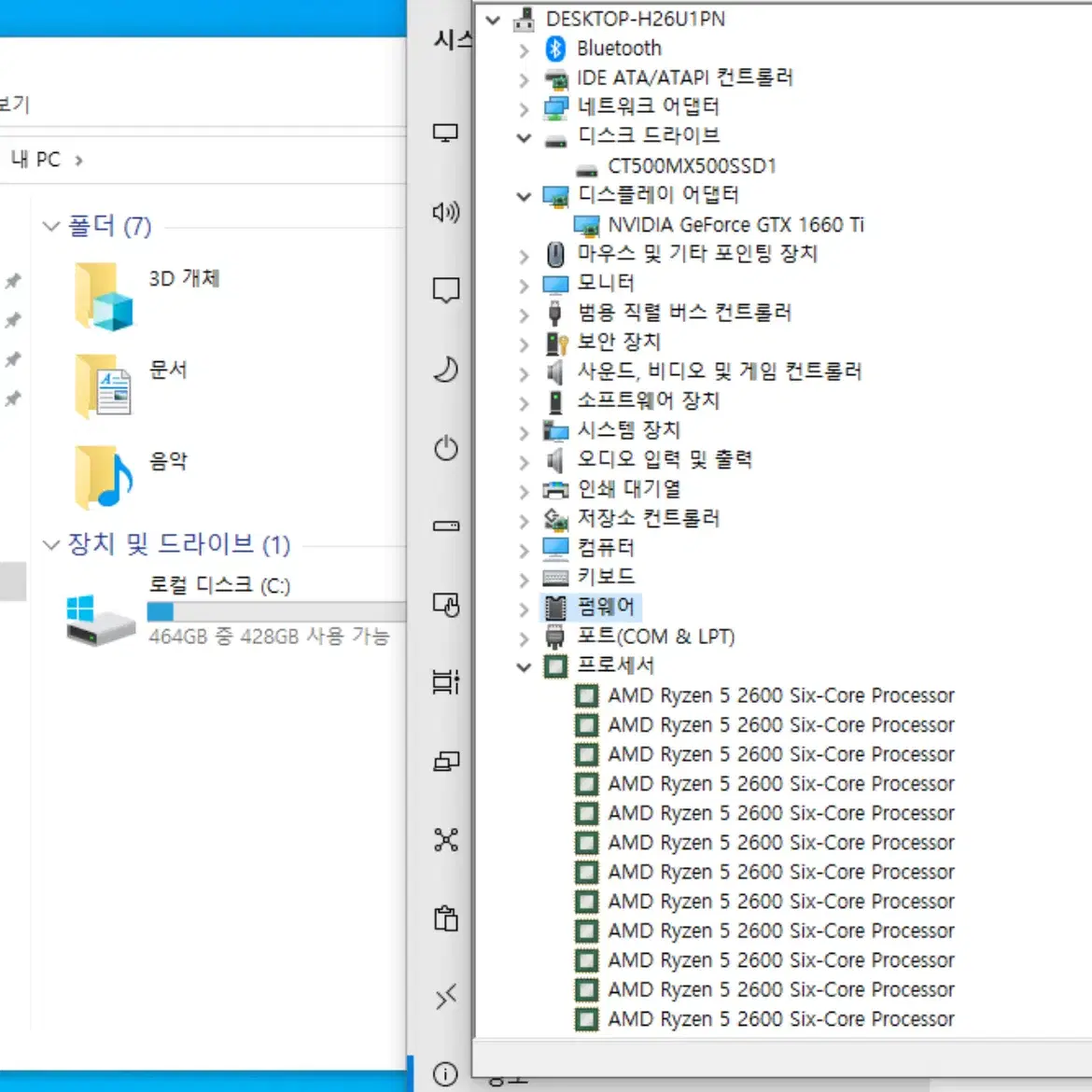Open Shared experiences icon in sidebar
The width and height of the screenshot is (1092, 1092).
[x=446, y=840]
